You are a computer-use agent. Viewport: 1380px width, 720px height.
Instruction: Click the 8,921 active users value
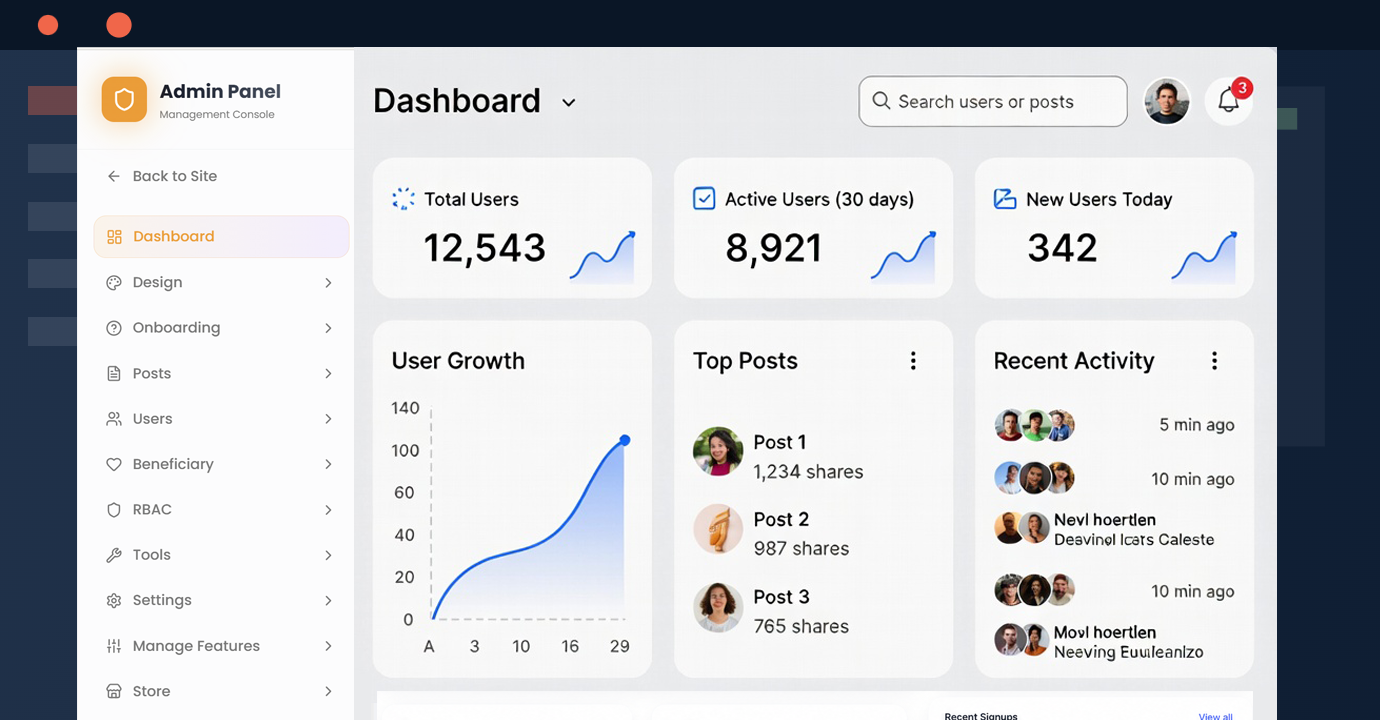coord(773,248)
